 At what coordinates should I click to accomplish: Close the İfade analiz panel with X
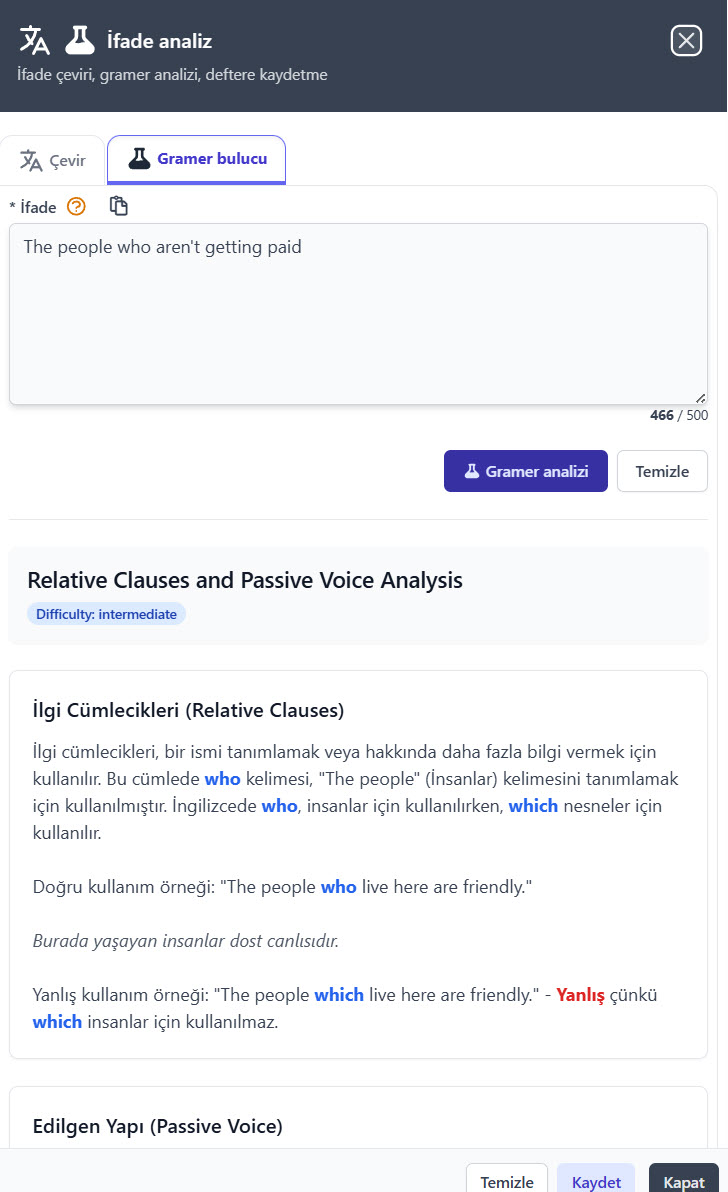[686, 40]
